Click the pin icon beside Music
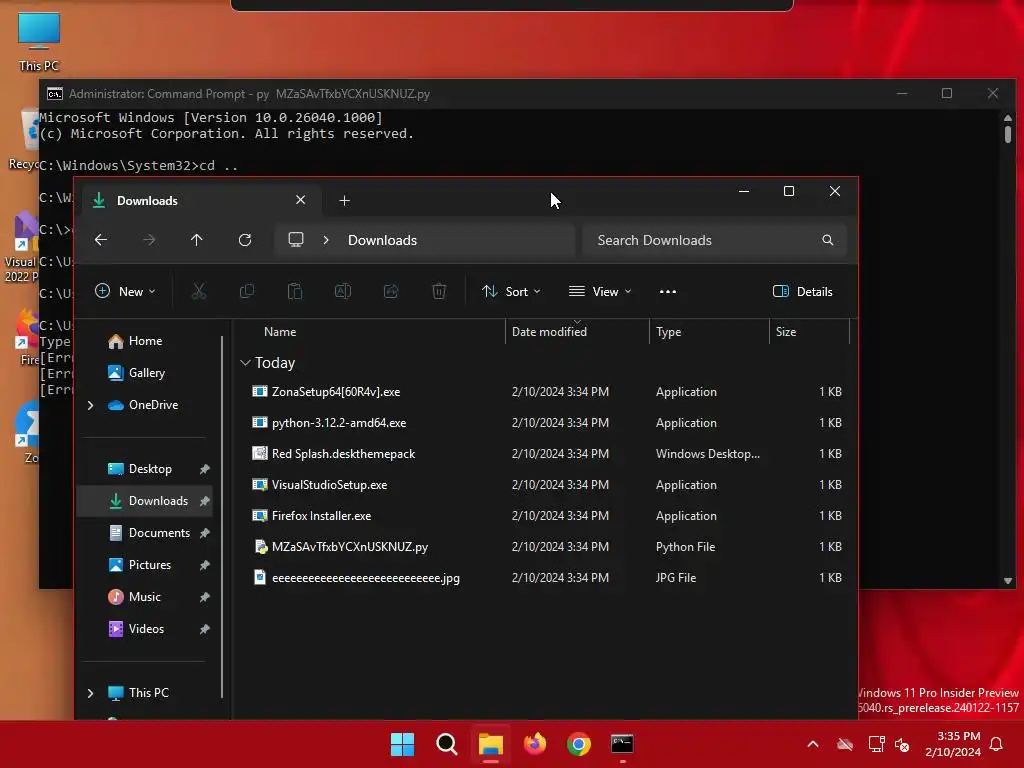This screenshot has width=1024, height=768. (204, 597)
